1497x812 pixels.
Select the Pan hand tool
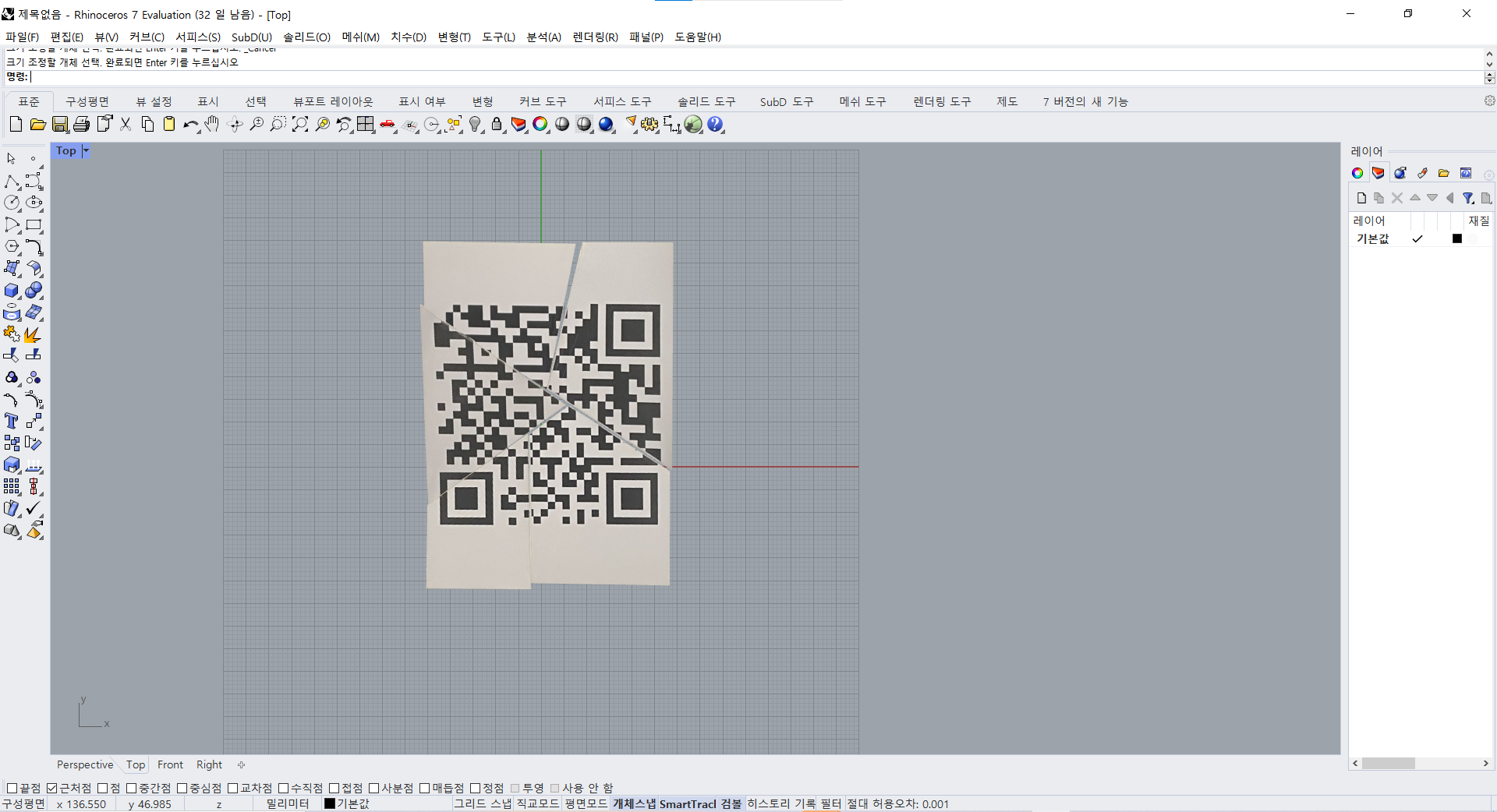pos(212,124)
